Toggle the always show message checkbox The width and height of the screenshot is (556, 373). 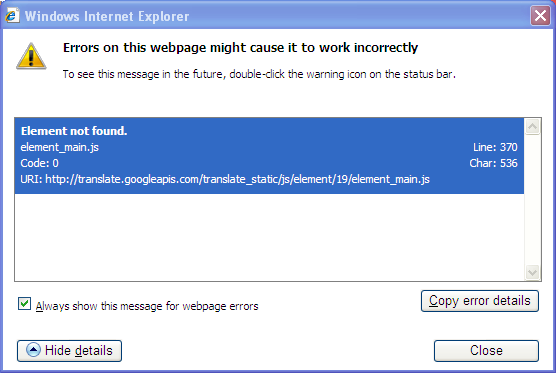(x=24, y=304)
